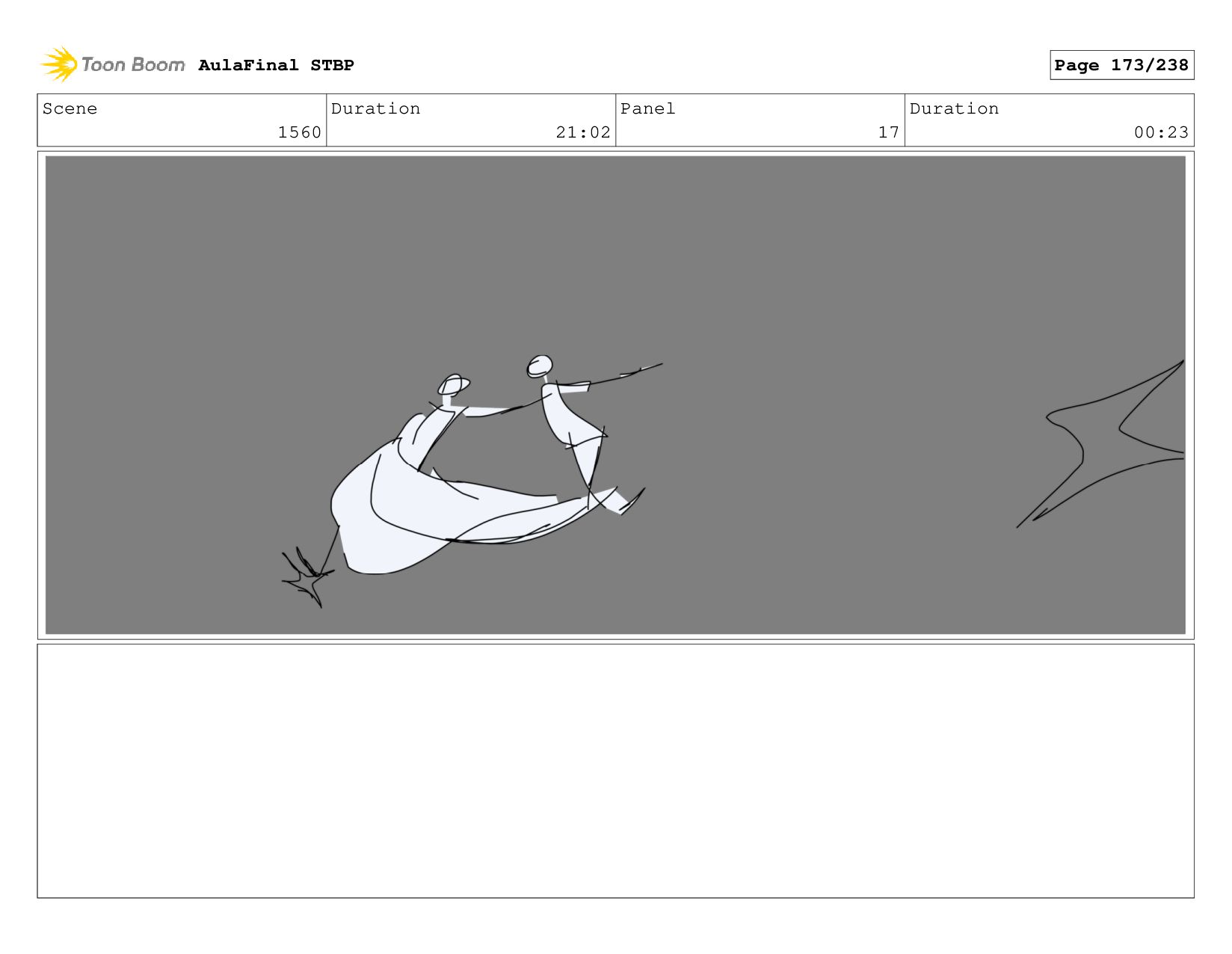Click the empty notes box below the panel
Image resolution: width=1232 pixels, height=954 pixels.
pyautogui.click(x=615, y=771)
